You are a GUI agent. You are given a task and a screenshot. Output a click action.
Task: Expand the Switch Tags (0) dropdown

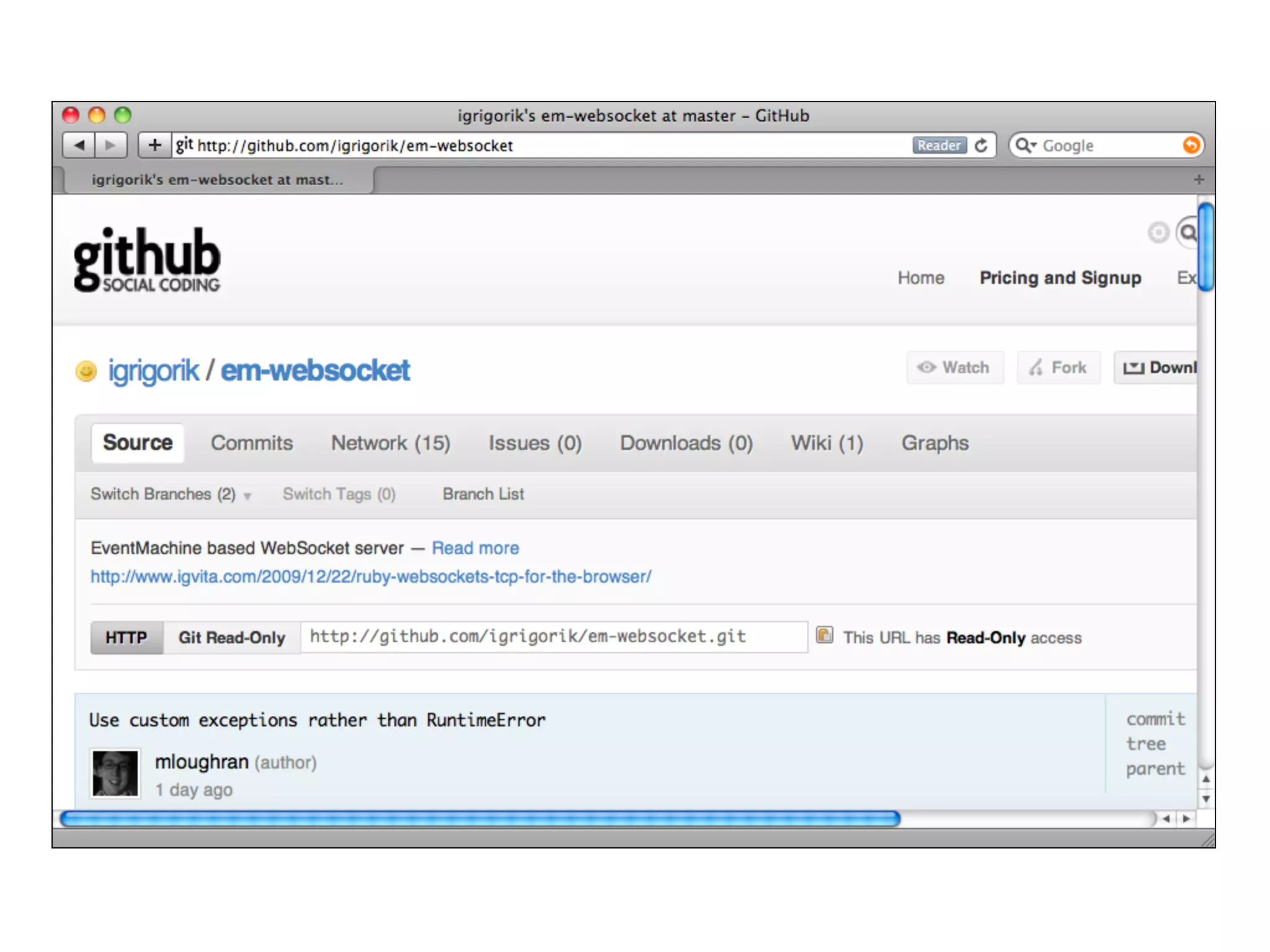[339, 495]
